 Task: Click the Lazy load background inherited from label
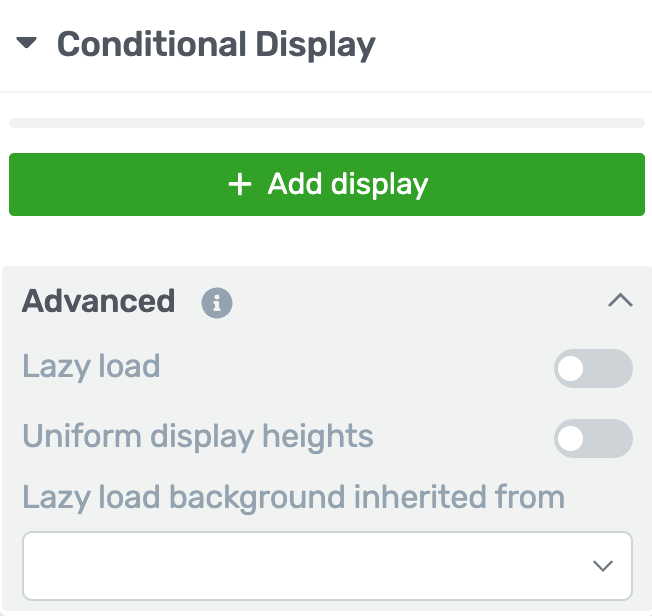click(293, 496)
